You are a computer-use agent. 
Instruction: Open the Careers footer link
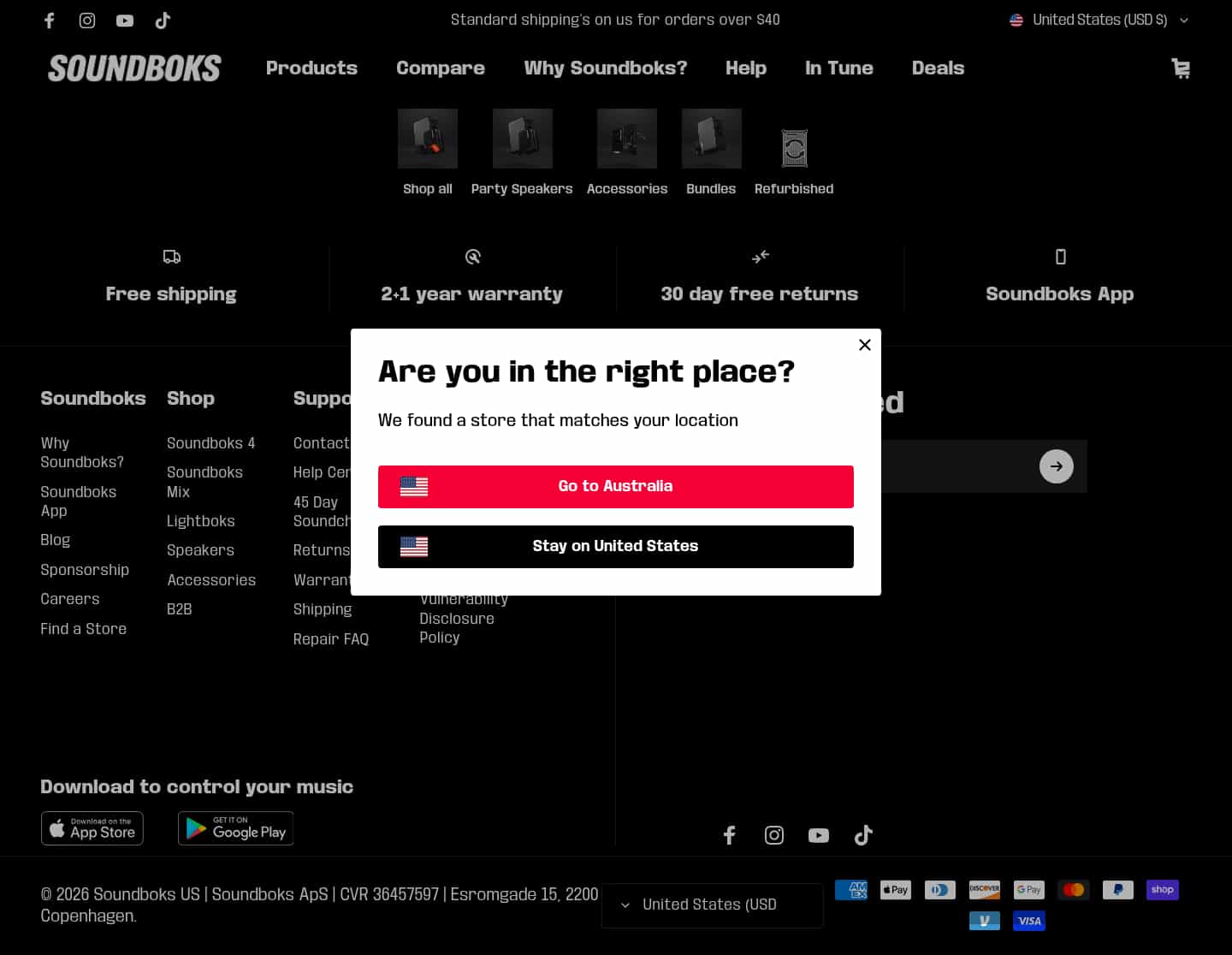click(x=70, y=599)
